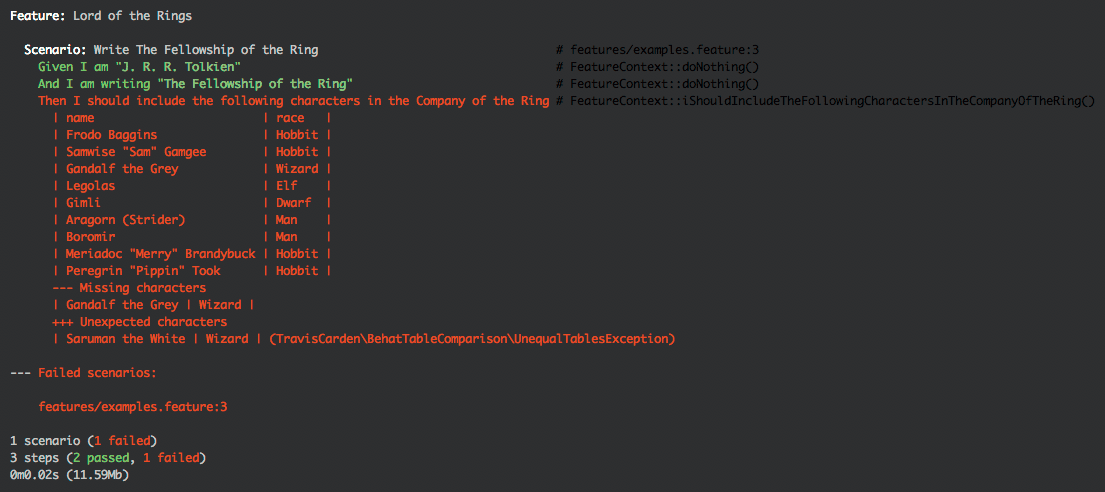Click the iShouldIncludeTheFollowingCharacters method reference
The width and height of the screenshot is (1105, 492).
click(x=825, y=101)
